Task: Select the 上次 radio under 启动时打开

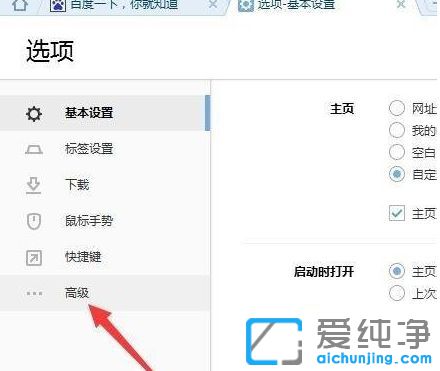Action: click(397, 293)
